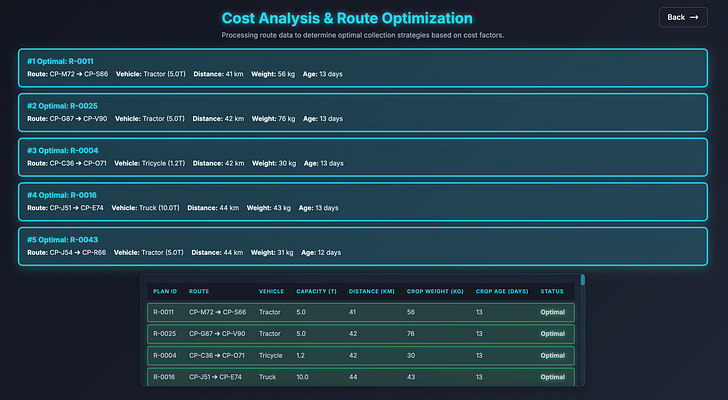Select the #3 Optimal: R-0004 heading

(x=63, y=150)
